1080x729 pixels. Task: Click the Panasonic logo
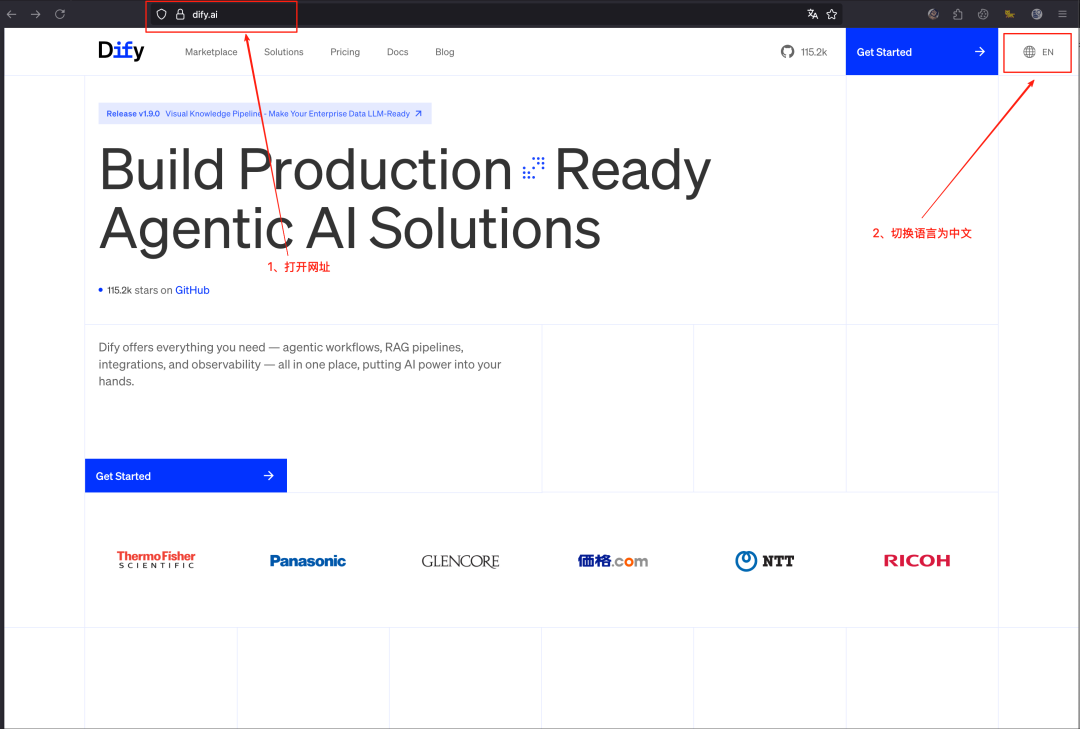click(x=308, y=561)
